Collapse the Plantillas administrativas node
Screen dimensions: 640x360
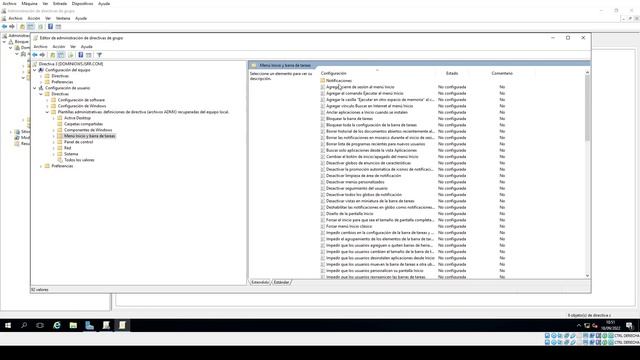47,112
